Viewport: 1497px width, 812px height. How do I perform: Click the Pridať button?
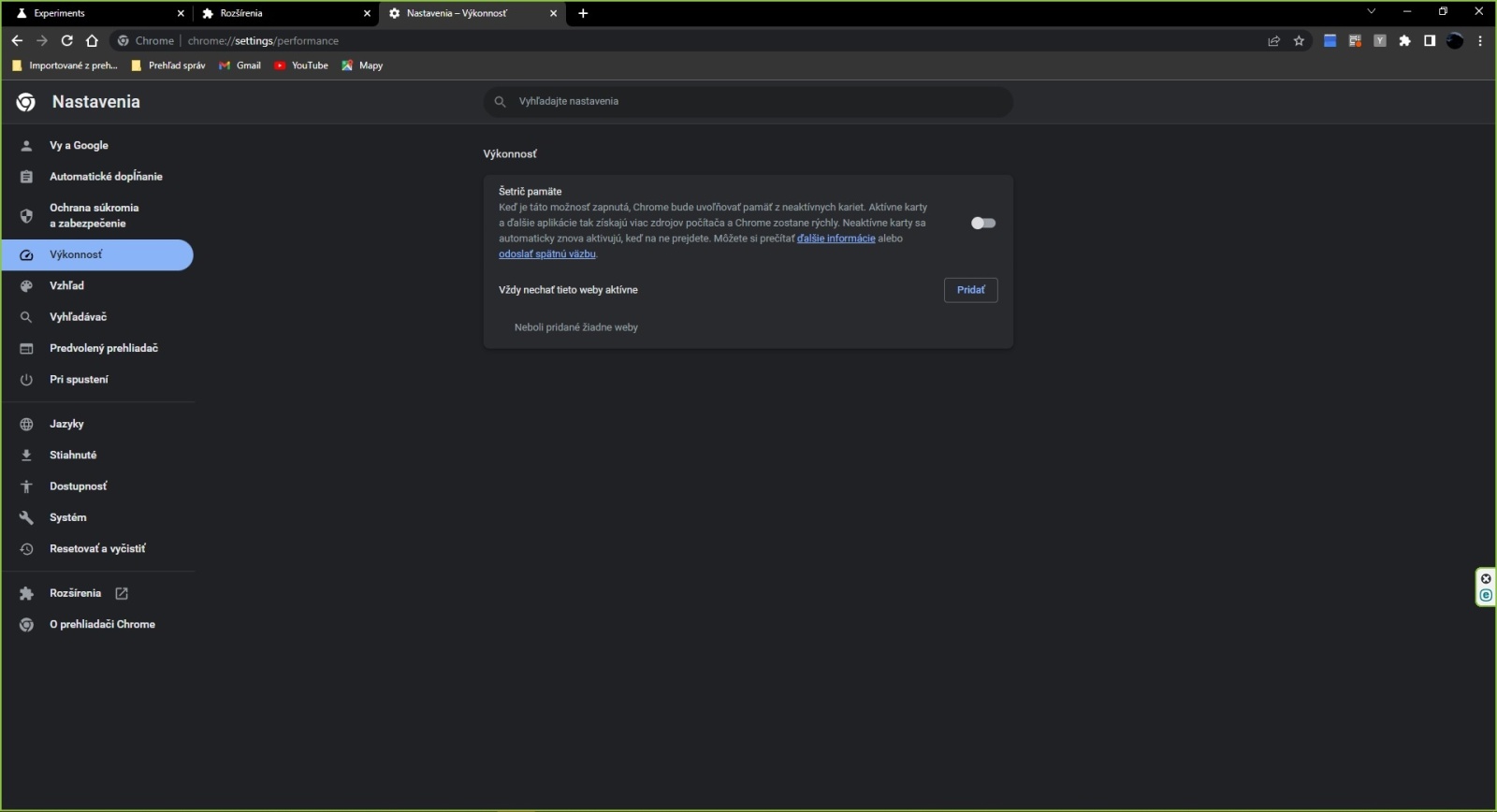pos(970,290)
